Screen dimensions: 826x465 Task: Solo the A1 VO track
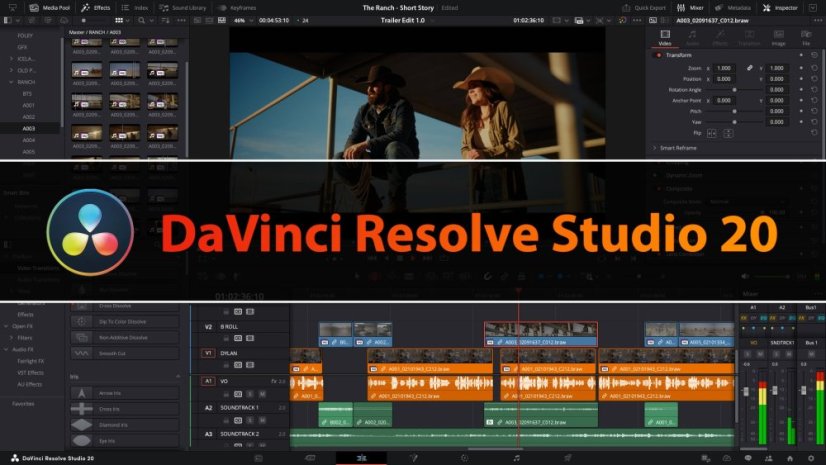[250, 394]
